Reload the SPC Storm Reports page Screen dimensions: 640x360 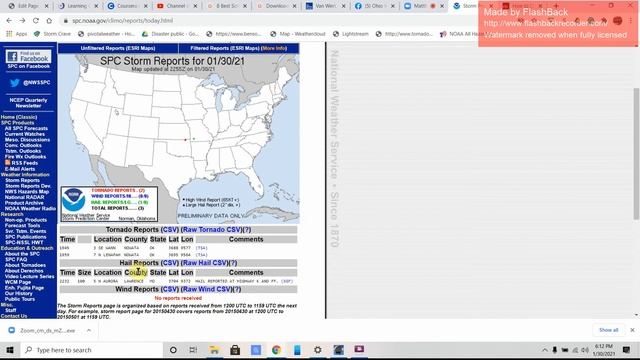36,20
